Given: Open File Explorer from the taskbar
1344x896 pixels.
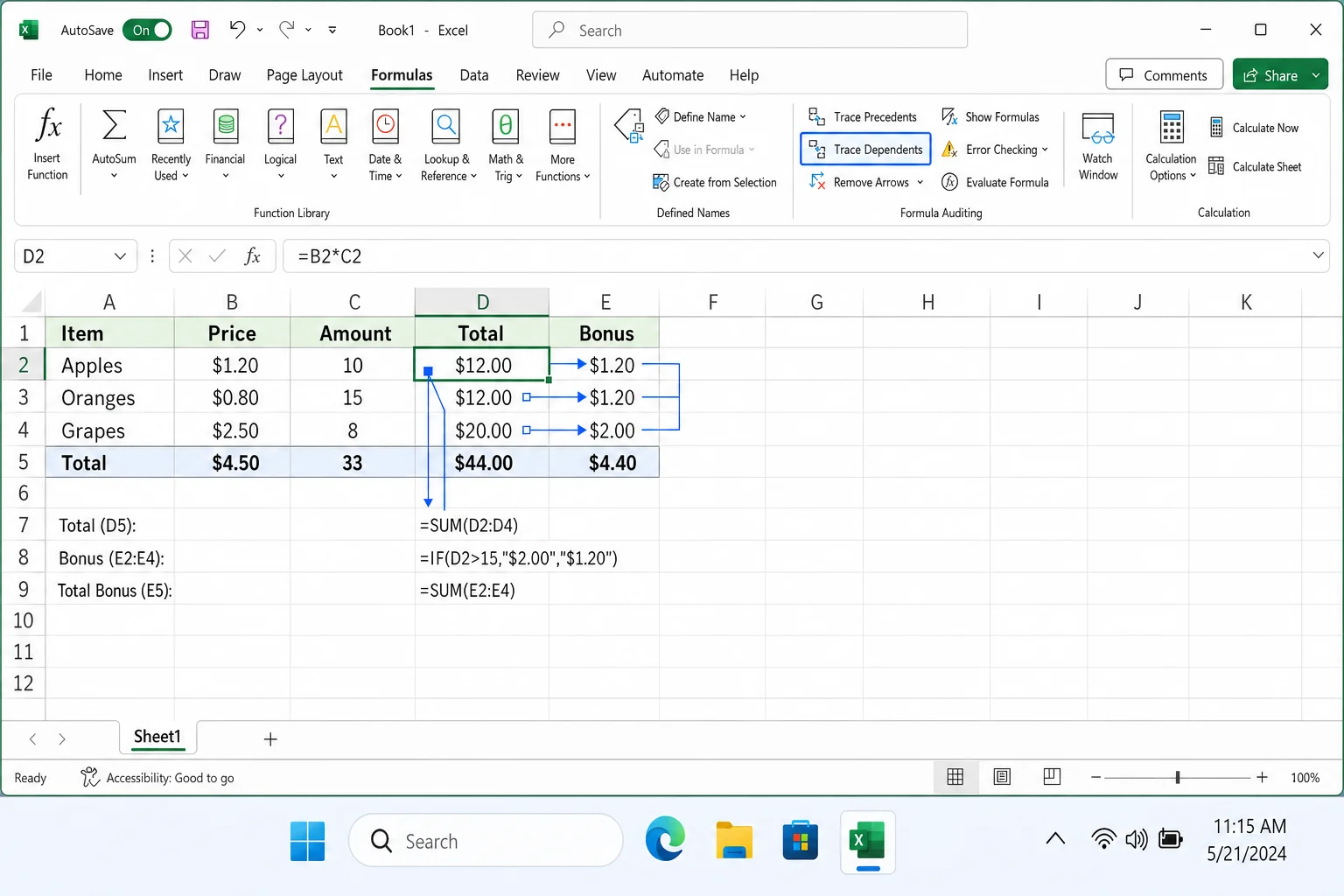Looking at the screenshot, I should pyautogui.click(x=733, y=841).
